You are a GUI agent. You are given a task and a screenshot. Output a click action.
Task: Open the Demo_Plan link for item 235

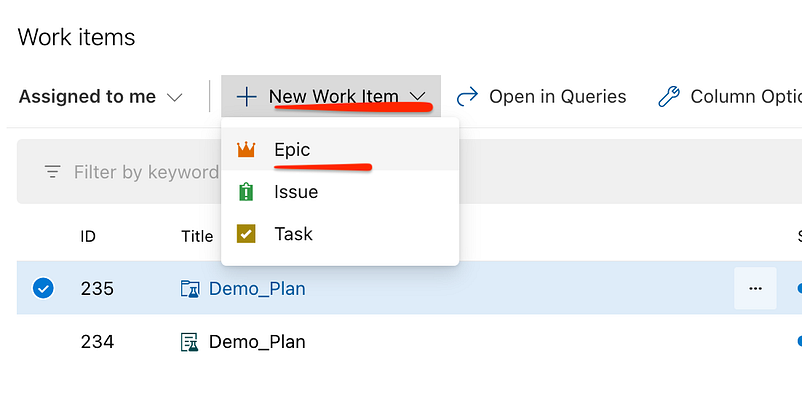point(257,289)
